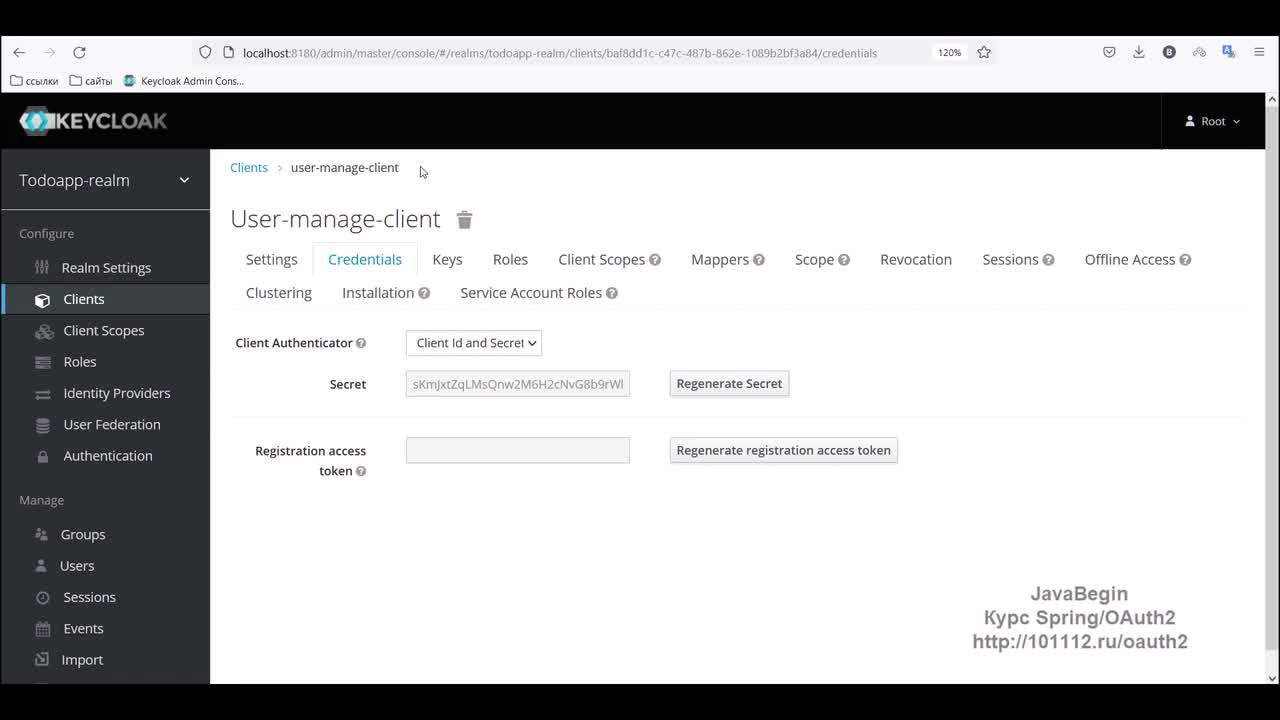
Task: Click the Keycloak logo
Action: pyautogui.click(x=93, y=121)
